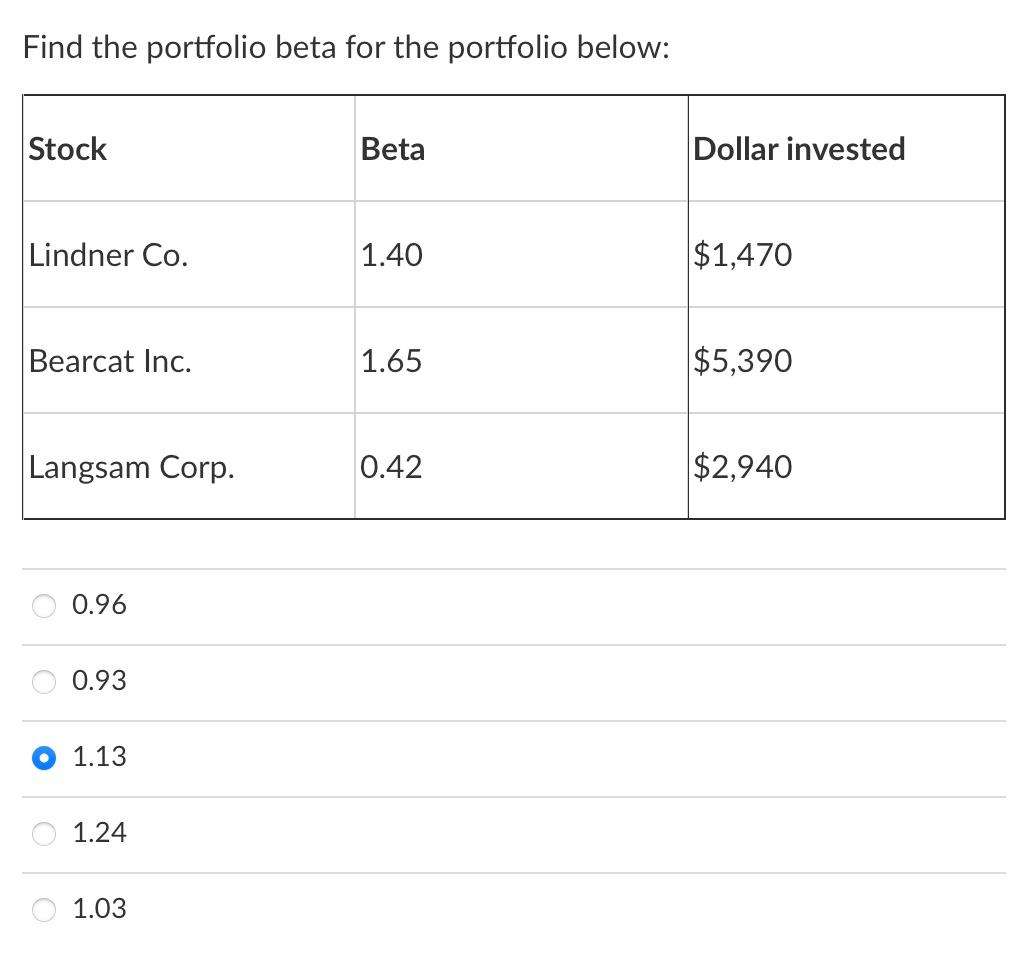Click the Dollar invested column header

point(799,148)
